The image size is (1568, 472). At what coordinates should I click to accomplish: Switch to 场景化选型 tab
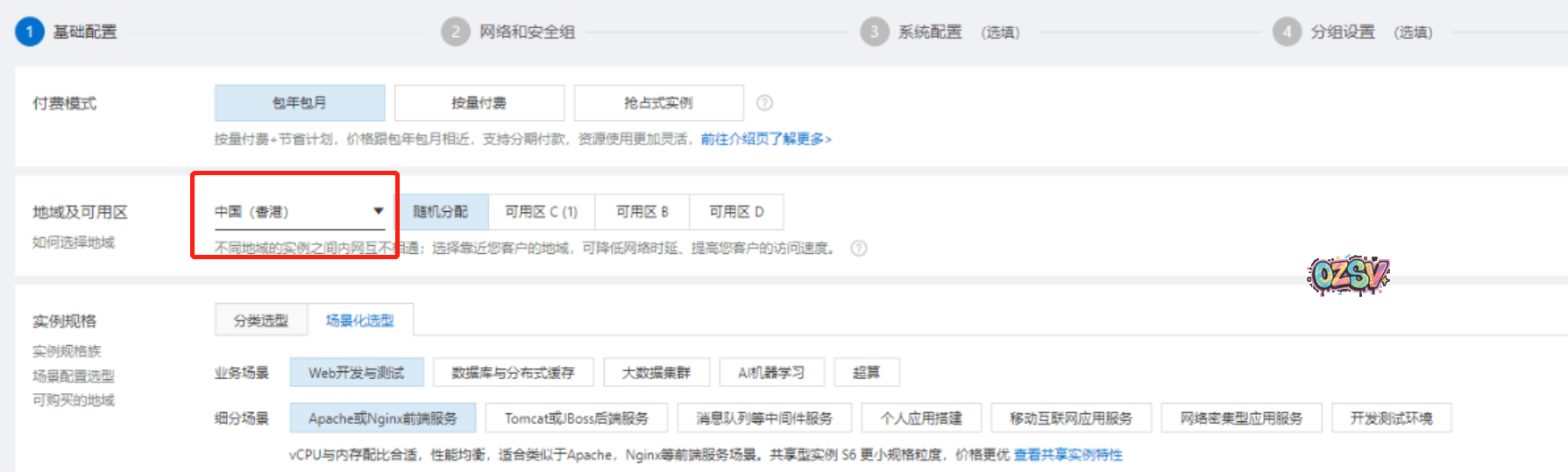point(359,321)
